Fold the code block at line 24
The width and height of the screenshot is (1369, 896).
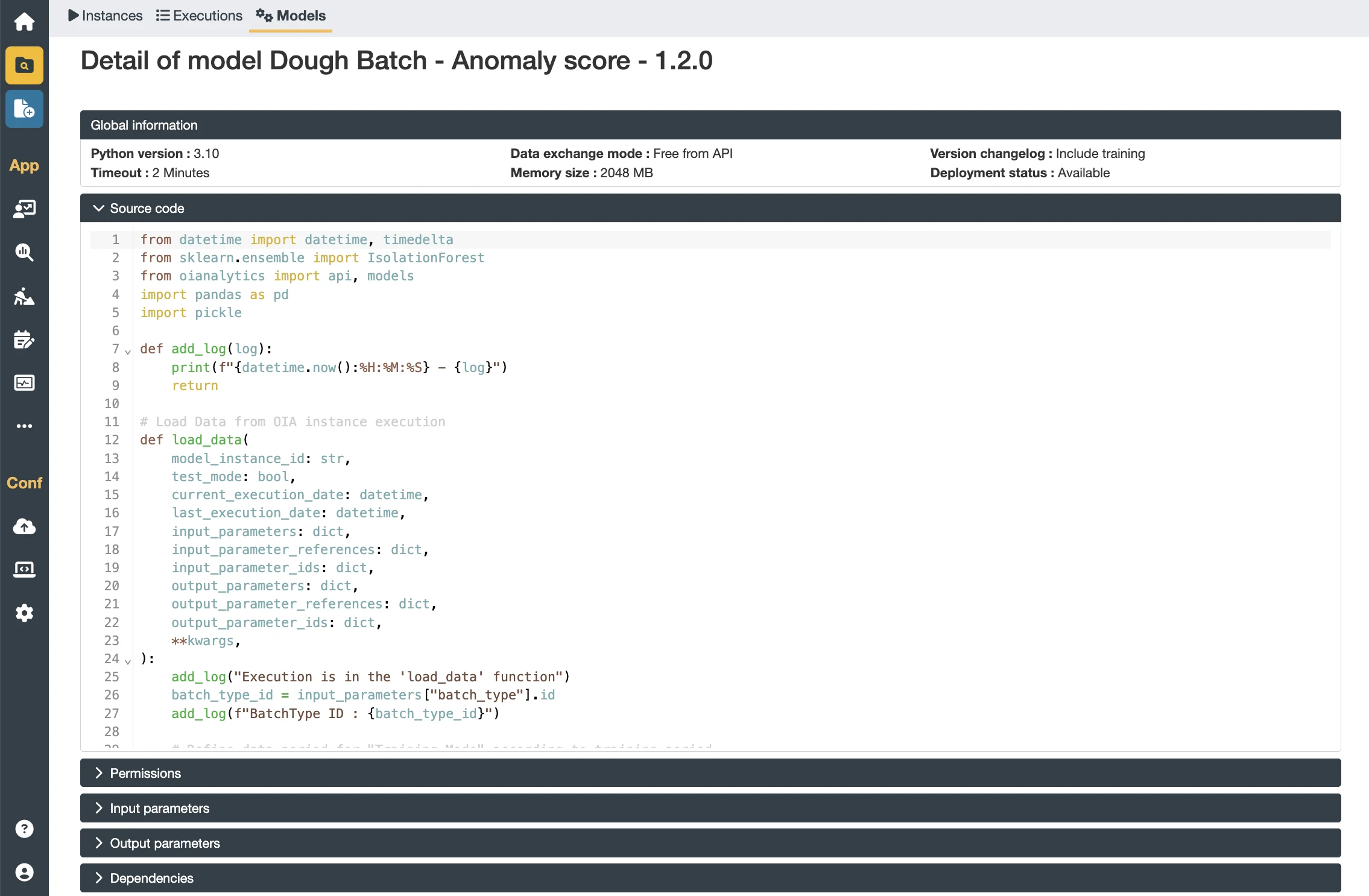(128, 661)
